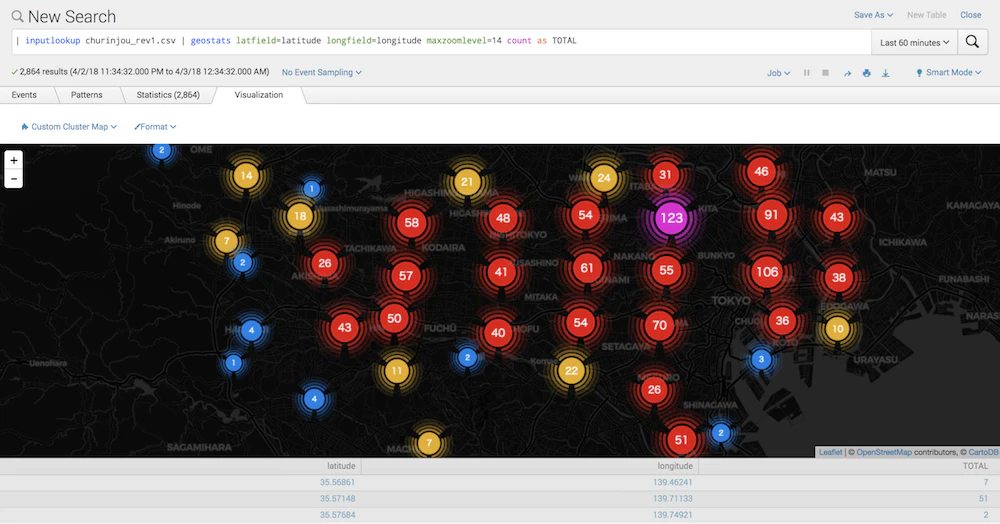Select the red 91 cluster marker
Screen dimensions: 1000x524
tap(771, 215)
